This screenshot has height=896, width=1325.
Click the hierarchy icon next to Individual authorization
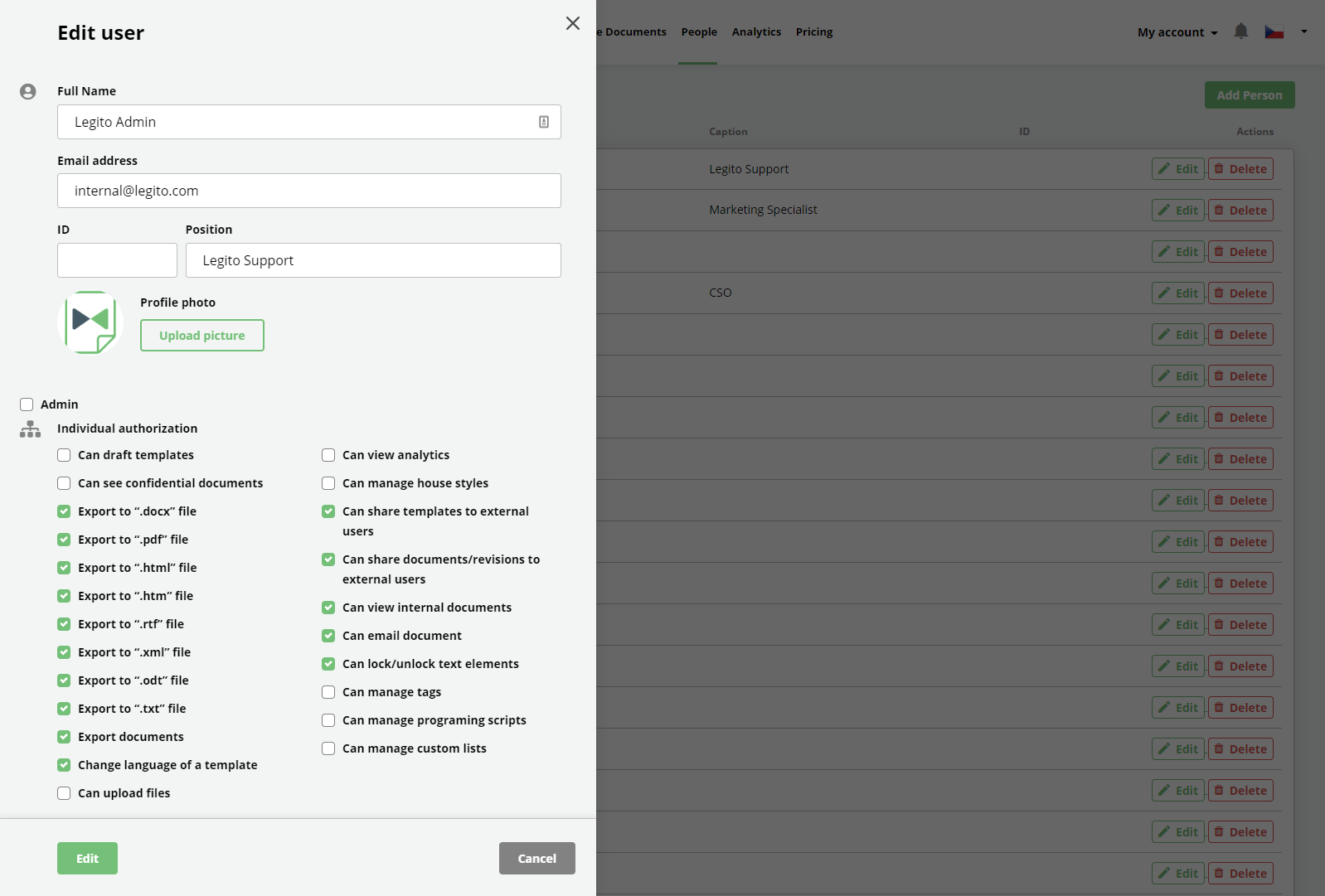click(x=30, y=429)
